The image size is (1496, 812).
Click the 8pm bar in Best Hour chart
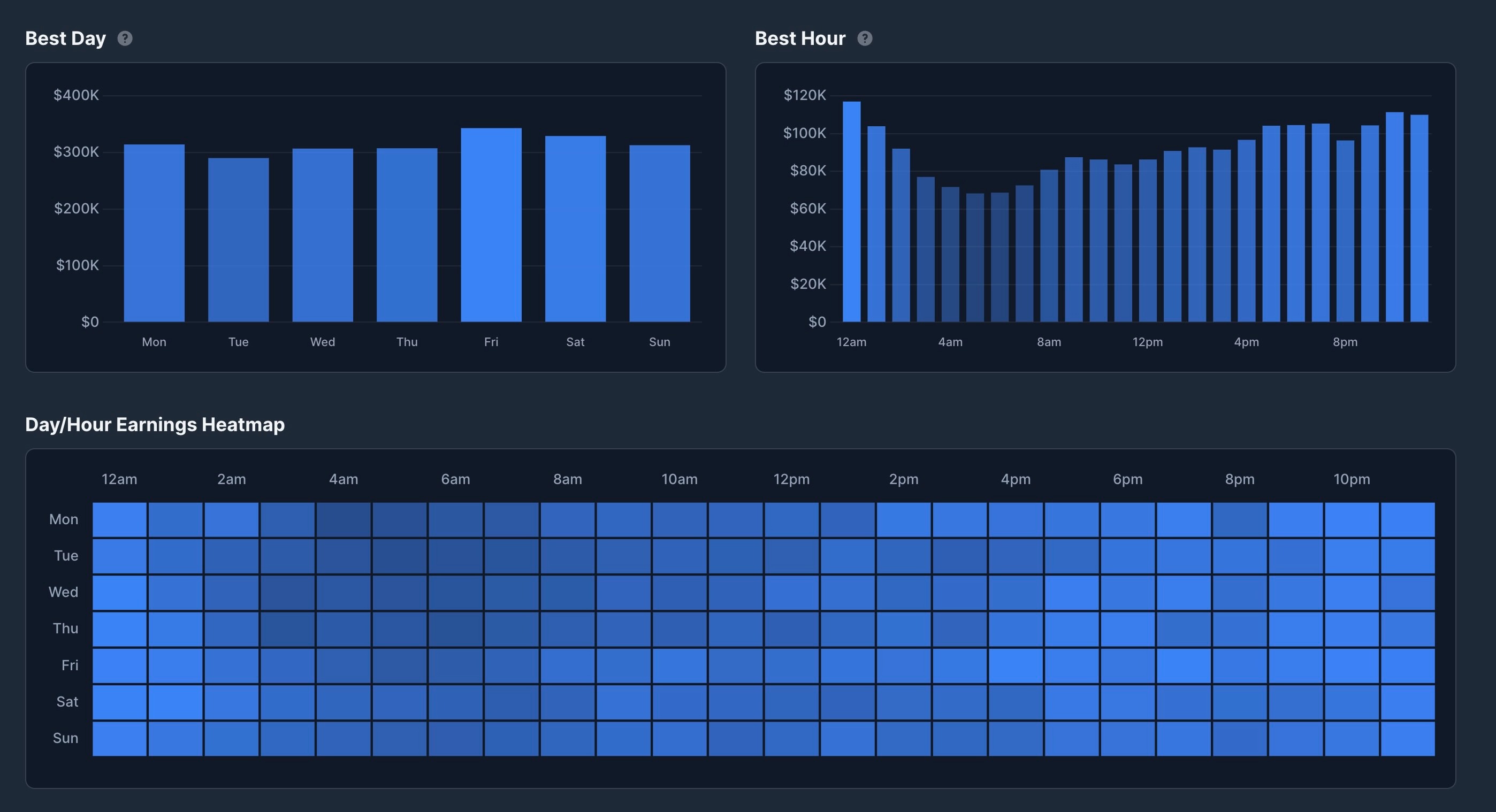(x=1345, y=231)
